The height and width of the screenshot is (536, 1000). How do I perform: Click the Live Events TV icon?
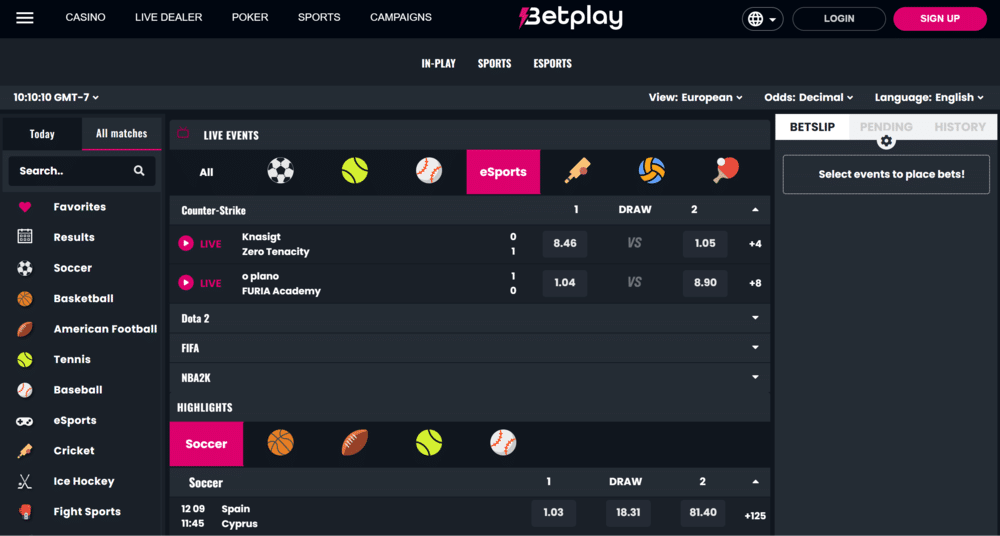183,133
